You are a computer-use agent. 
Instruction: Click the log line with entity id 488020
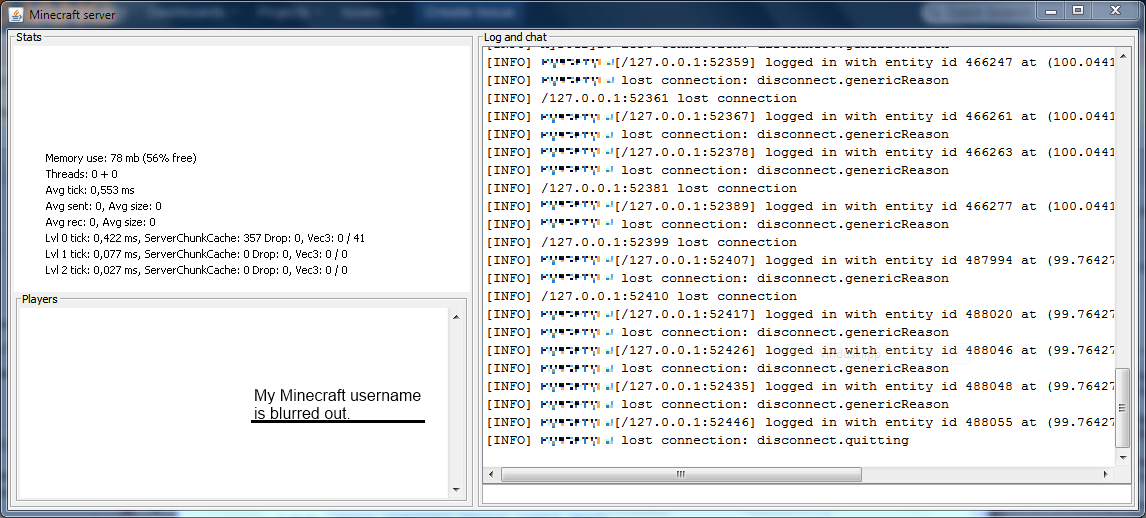click(800, 314)
